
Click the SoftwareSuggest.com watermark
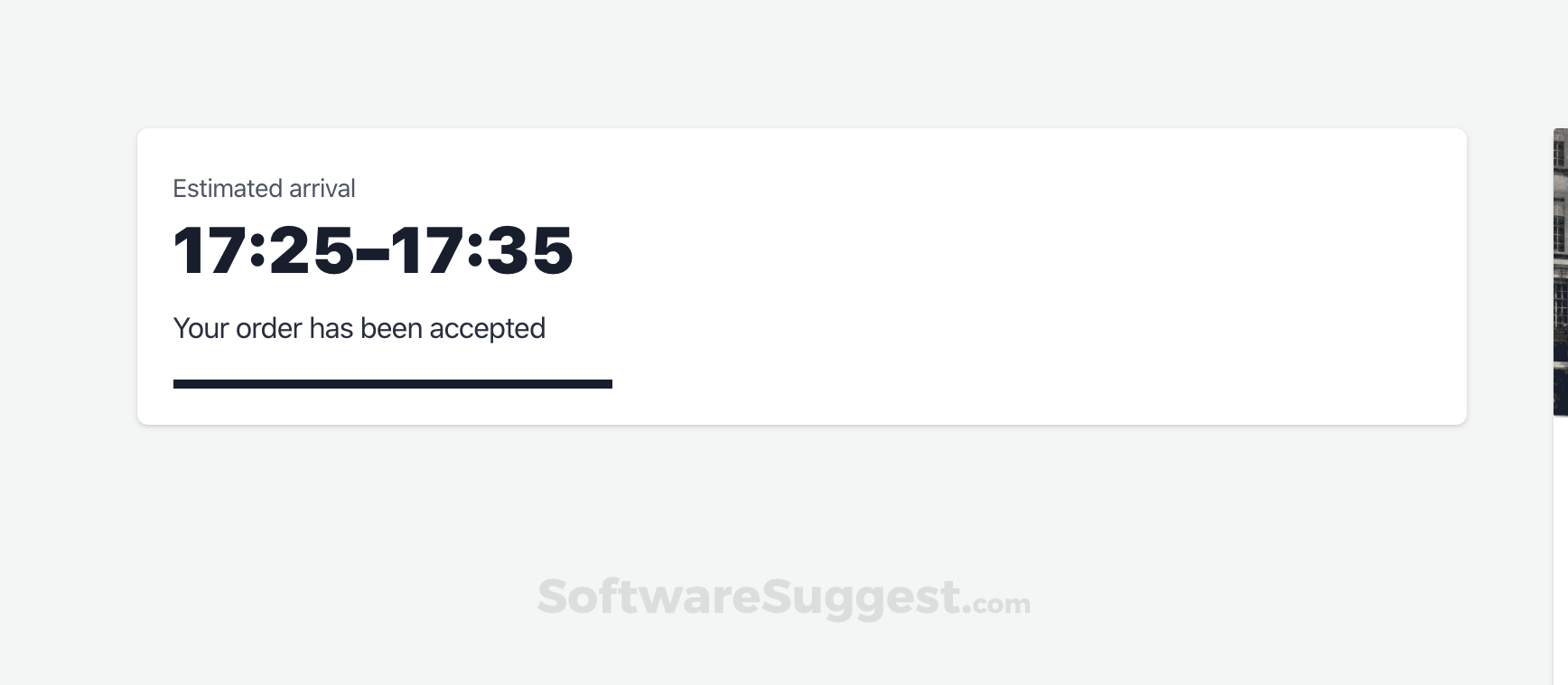(783, 597)
